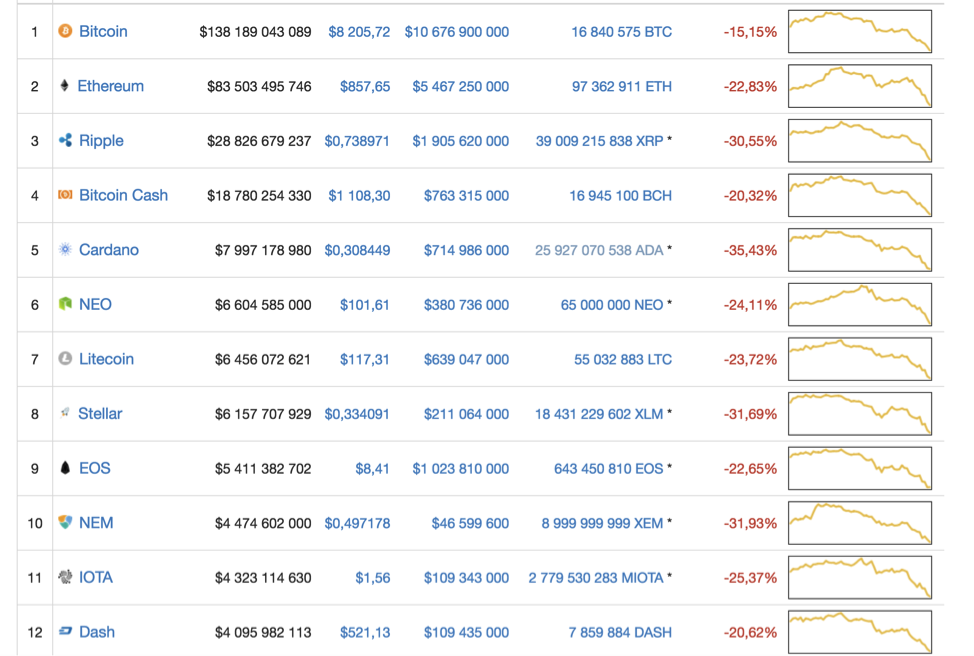974x656 pixels.
Task: Click the Cardano logo icon
Action: click(x=64, y=250)
